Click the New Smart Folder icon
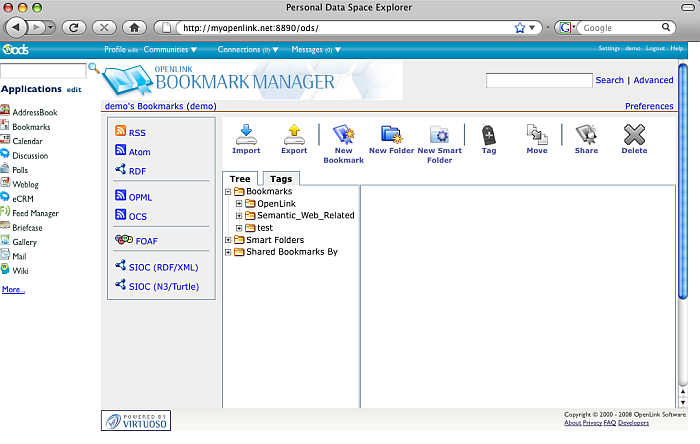700x444 pixels. [x=440, y=137]
